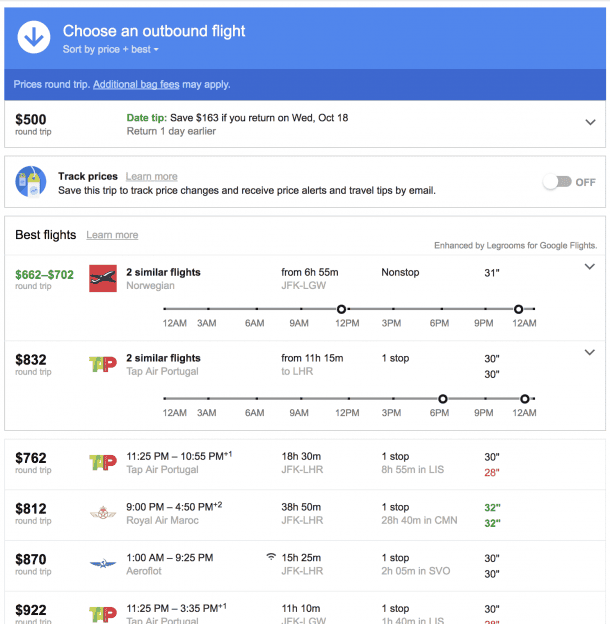Image resolution: width=610 pixels, height=624 pixels.
Task: Click the 12PM marker on Norwegian timeline
Action: click(342, 309)
